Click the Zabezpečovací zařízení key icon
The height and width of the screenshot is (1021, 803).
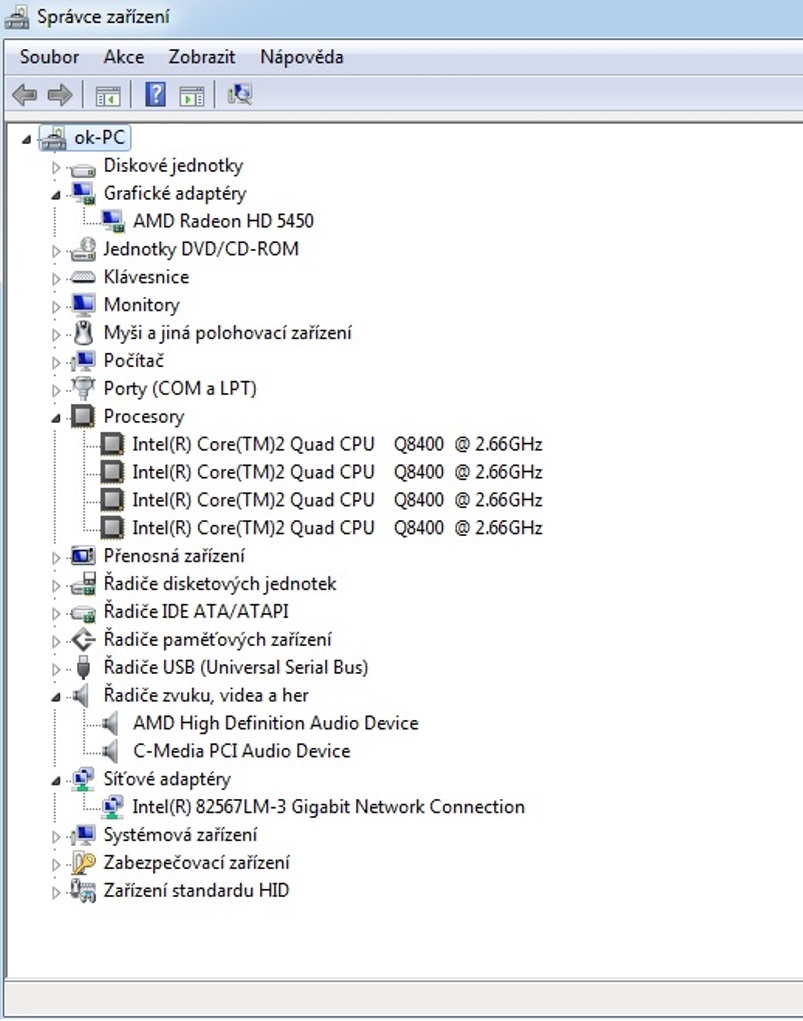pyautogui.click(x=84, y=863)
